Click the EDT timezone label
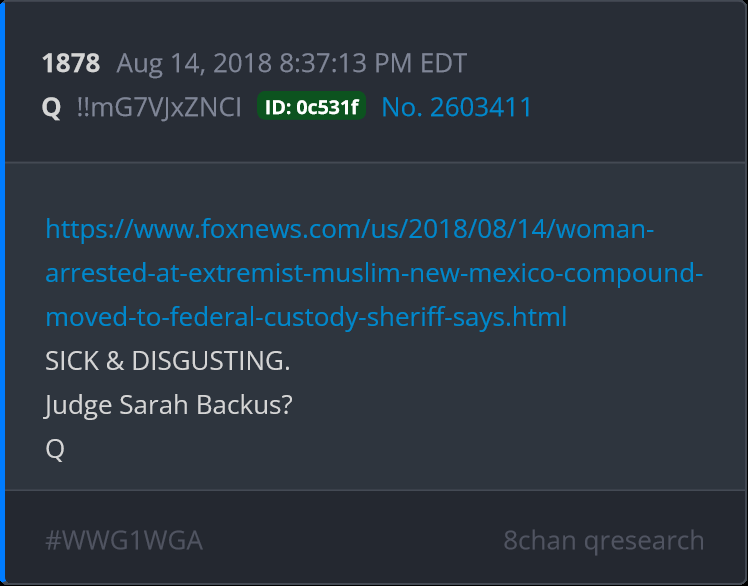Image resolution: width=748 pixels, height=586 pixels. [x=443, y=63]
